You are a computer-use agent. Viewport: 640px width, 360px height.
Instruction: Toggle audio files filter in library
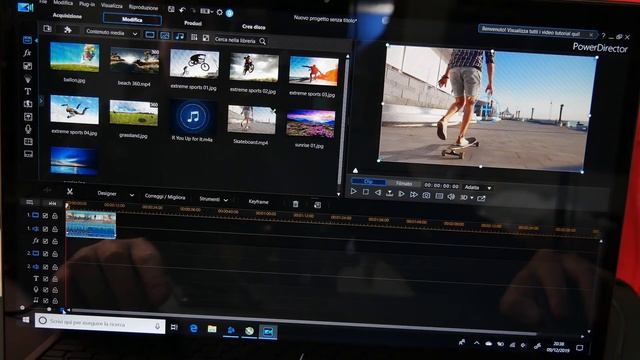[180, 36]
